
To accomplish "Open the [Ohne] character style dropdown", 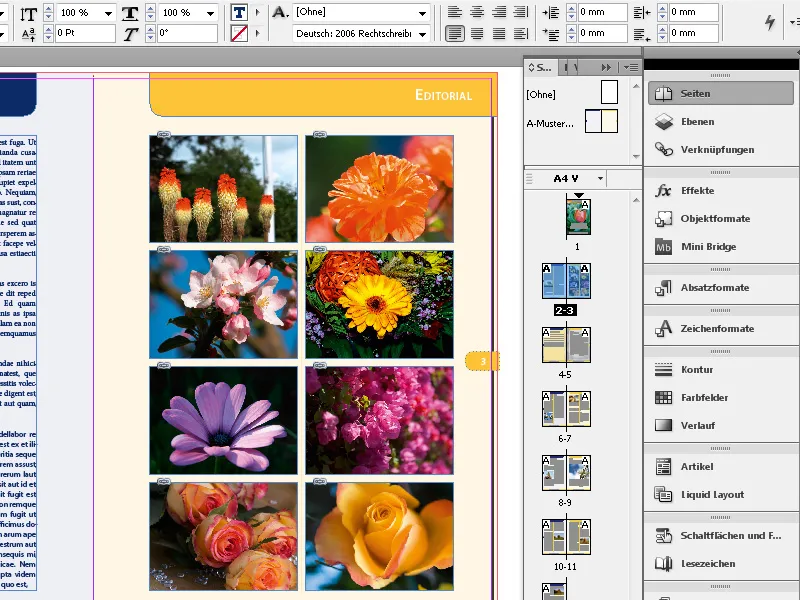I will 422,13.
